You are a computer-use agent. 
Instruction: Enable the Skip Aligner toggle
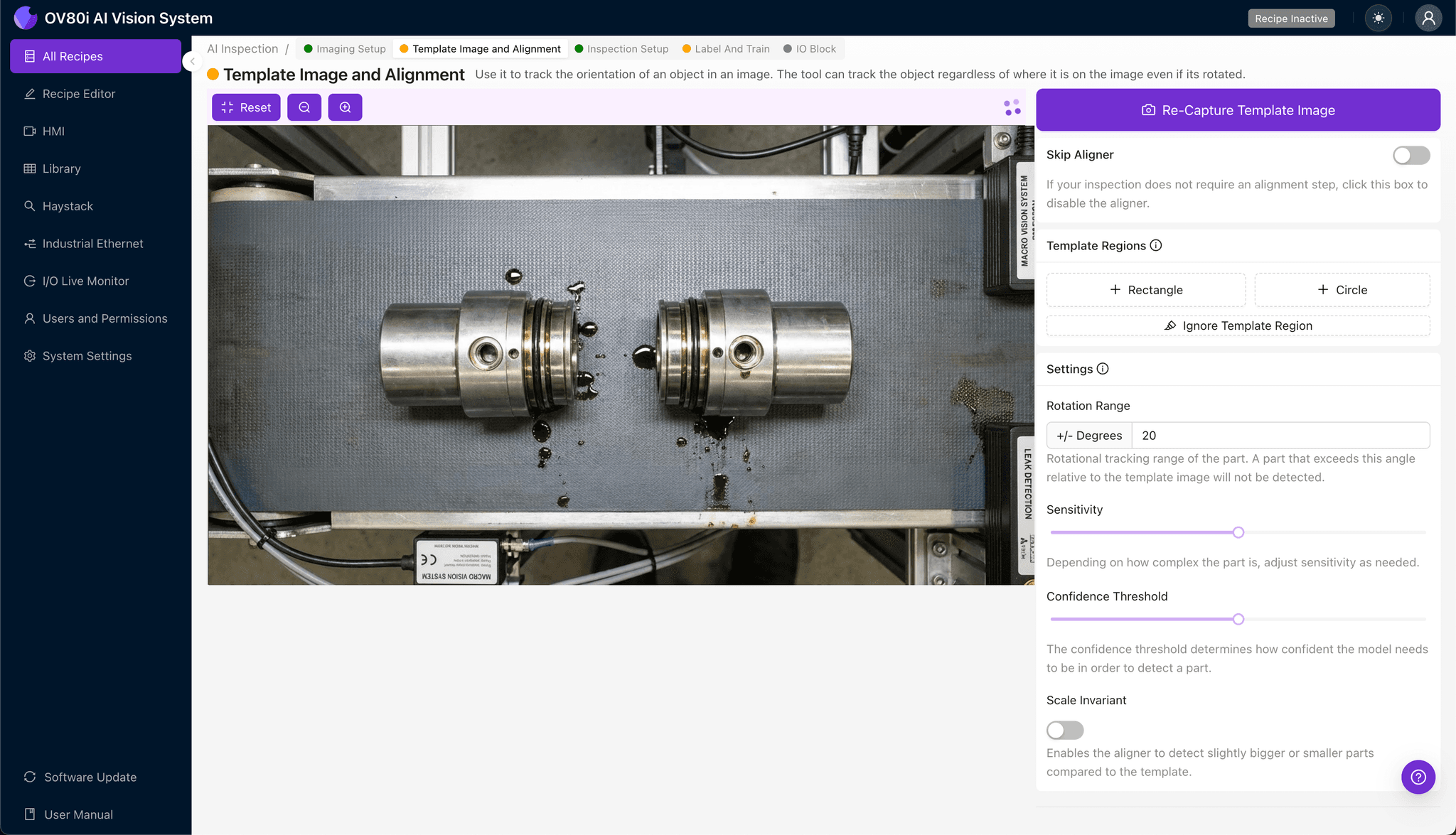pos(1411,155)
